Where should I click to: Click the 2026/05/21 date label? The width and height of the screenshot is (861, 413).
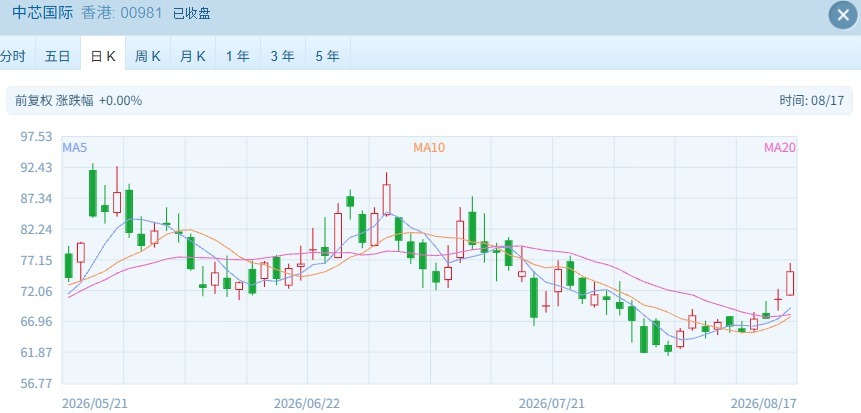pos(95,404)
